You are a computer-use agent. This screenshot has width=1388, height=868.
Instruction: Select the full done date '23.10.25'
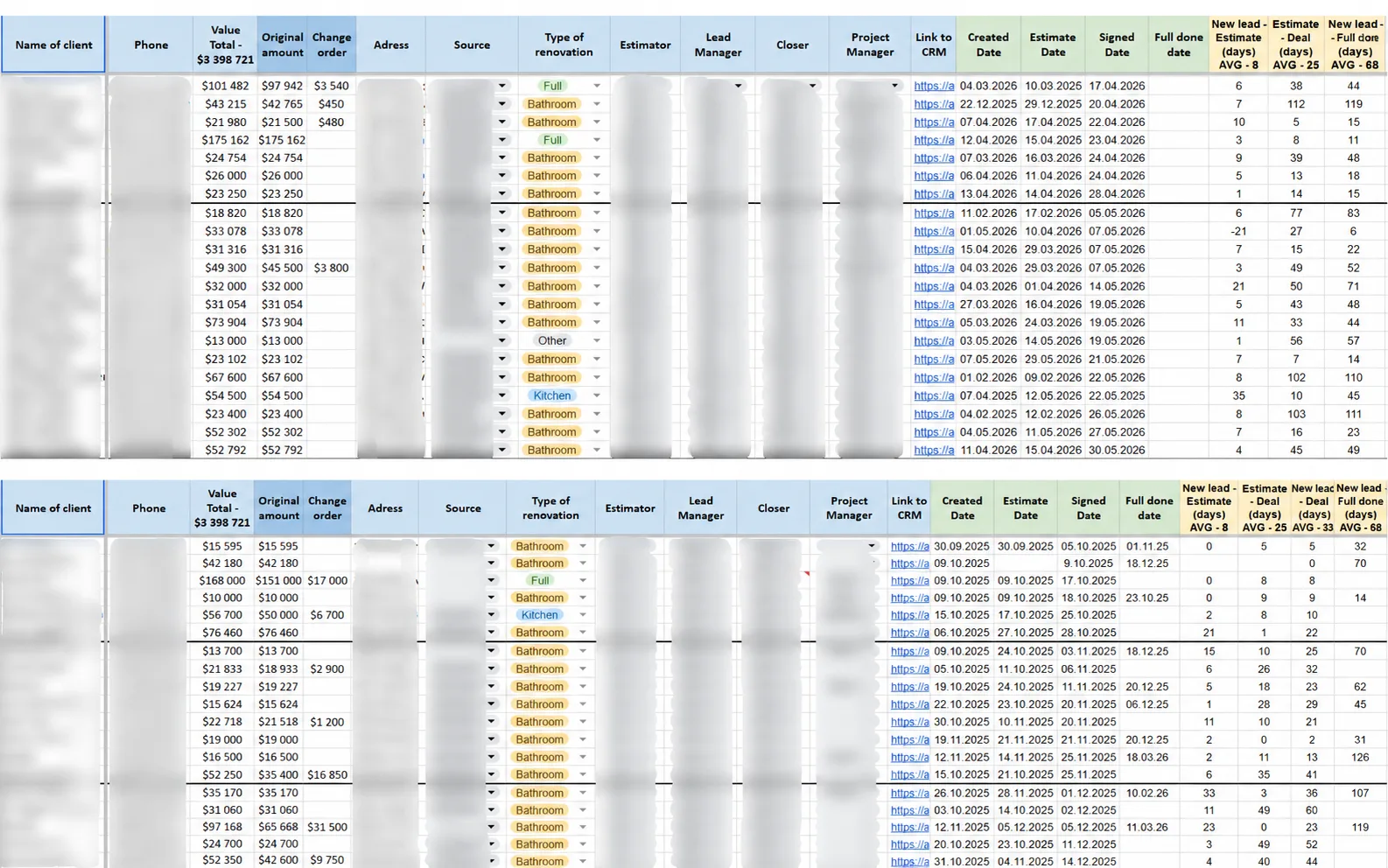click(1149, 598)
